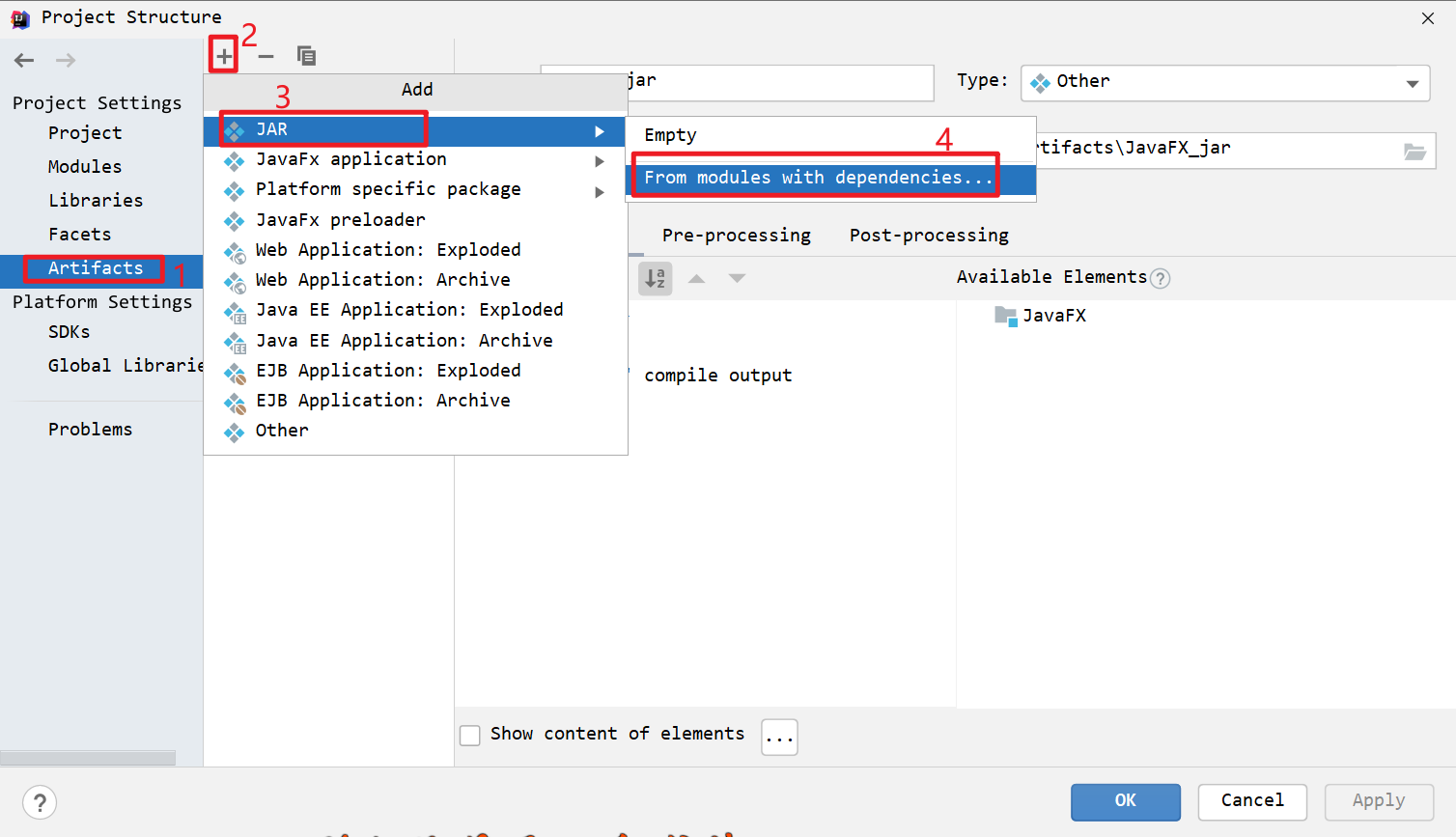Close the Project Structure dialog
The image size is (1456, 837).
tap(1428, 18)
